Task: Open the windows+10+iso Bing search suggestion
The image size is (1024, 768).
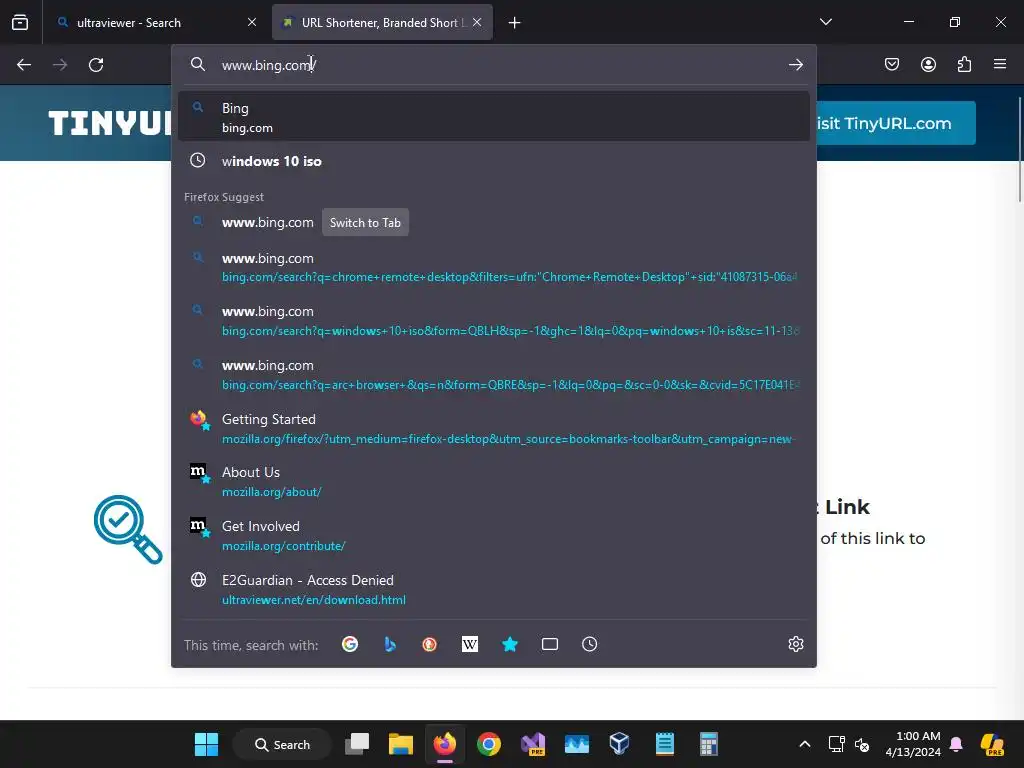Action: click(494, 321)
